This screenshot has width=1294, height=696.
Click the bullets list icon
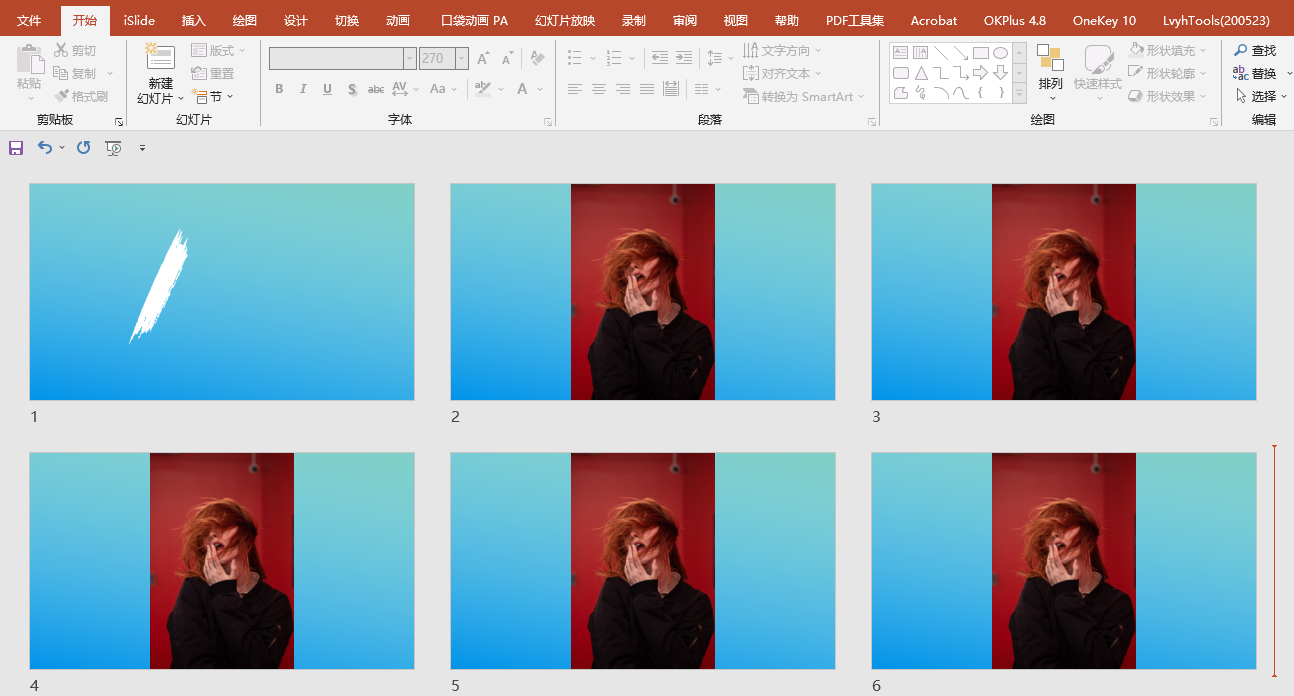tap(574, 59)
